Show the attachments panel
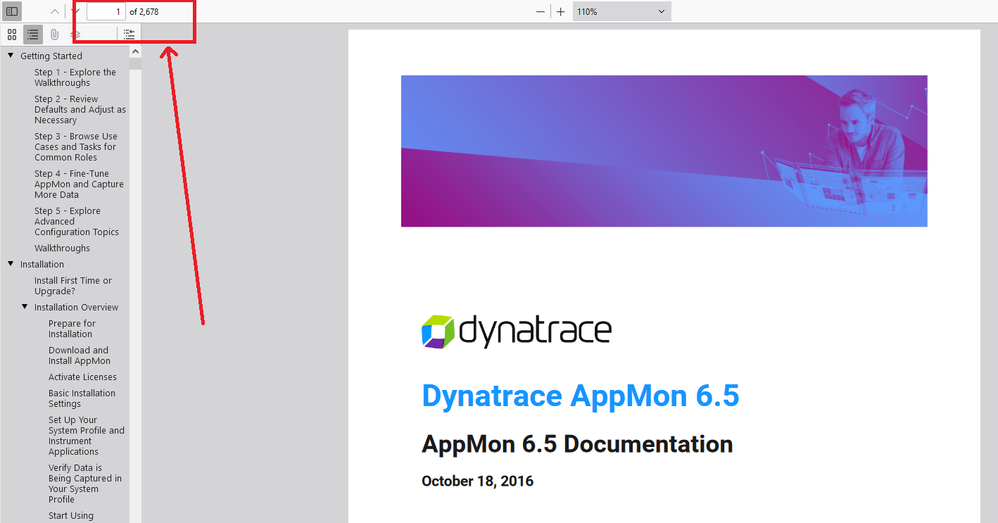The width and height of the screenshot is (998, 523). click(x=54, y=34)
